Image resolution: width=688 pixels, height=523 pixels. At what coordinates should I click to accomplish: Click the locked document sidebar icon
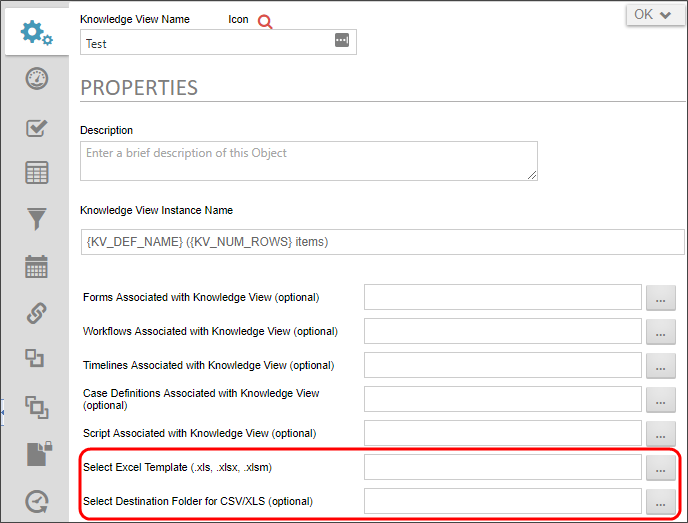coord(37,454)
